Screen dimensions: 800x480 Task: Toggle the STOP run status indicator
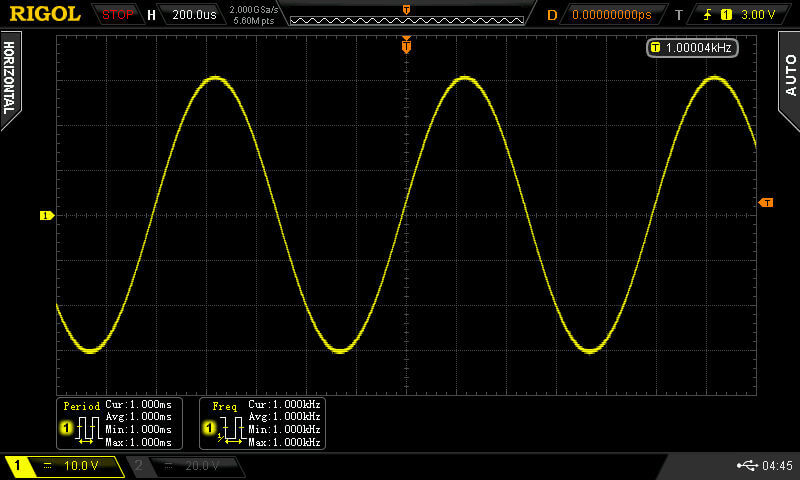pos(118,15)
